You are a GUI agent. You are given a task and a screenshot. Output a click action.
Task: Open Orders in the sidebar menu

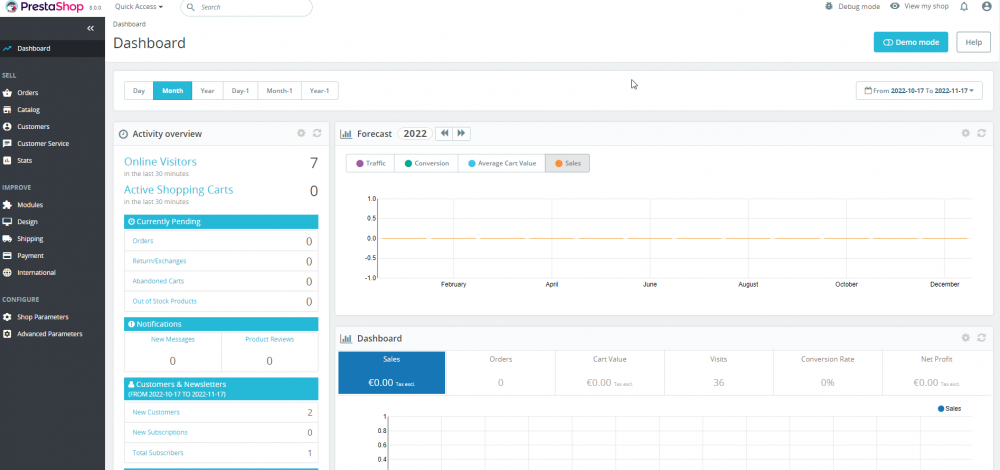pos(27,93)
